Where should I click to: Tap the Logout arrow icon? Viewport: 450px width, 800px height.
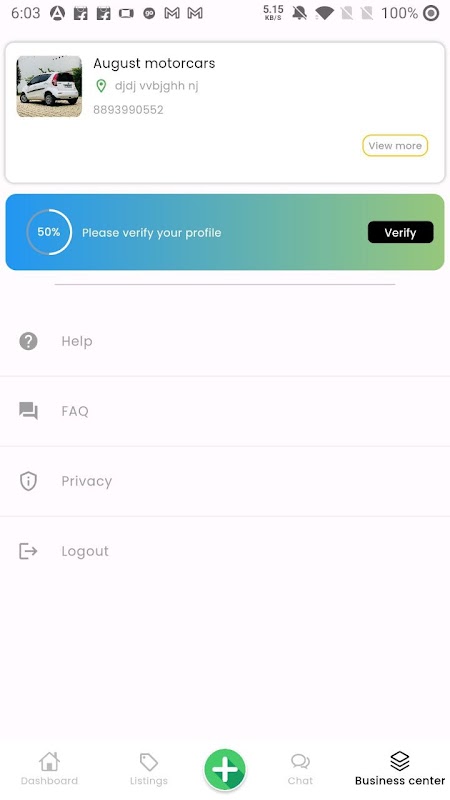click(28, 551)
